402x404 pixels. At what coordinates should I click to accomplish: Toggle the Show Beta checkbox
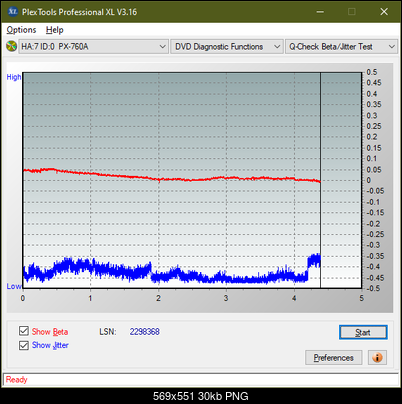[24, 331]
